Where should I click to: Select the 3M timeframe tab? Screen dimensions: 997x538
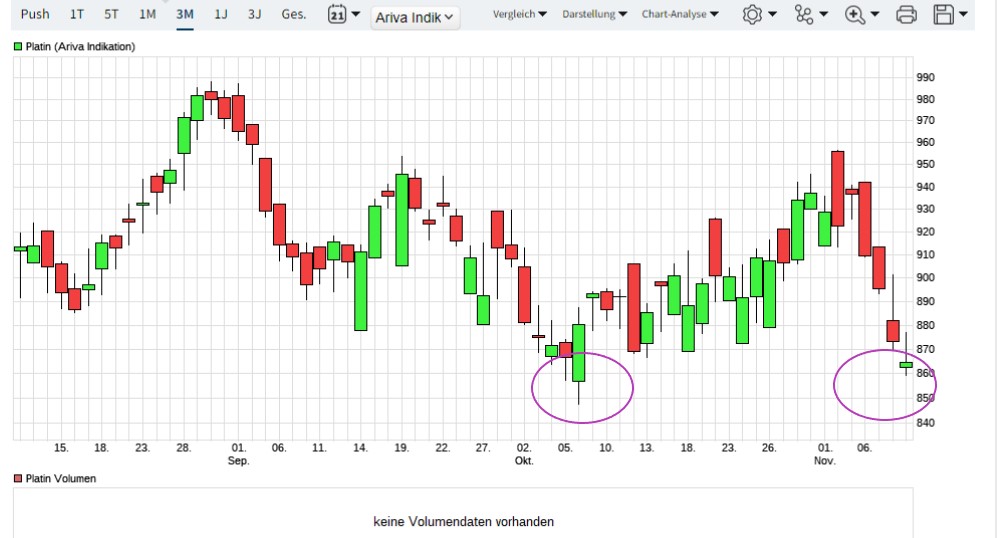coord(185,14)
